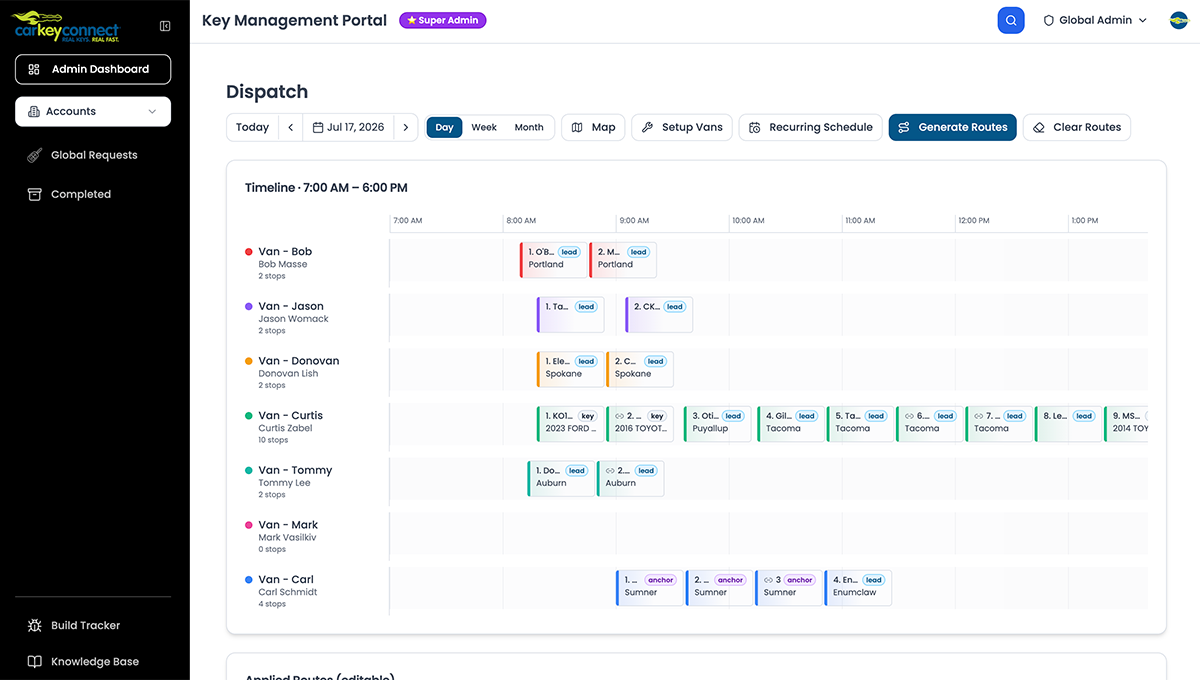Screen dimensions: 1200x680
Task: Open the search button in header
Action: (1011, 20)
